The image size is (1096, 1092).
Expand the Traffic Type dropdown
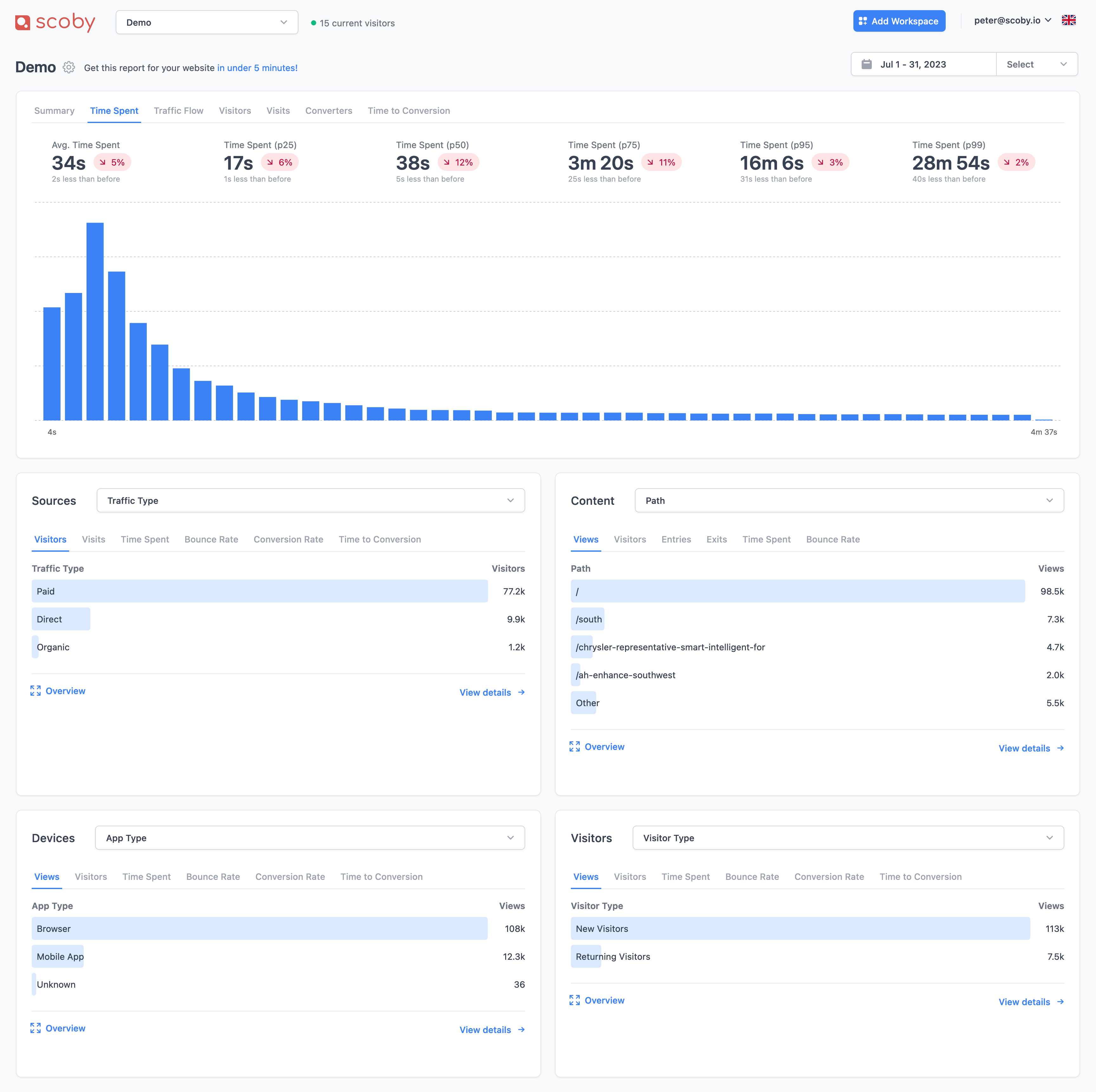point(310,500)
